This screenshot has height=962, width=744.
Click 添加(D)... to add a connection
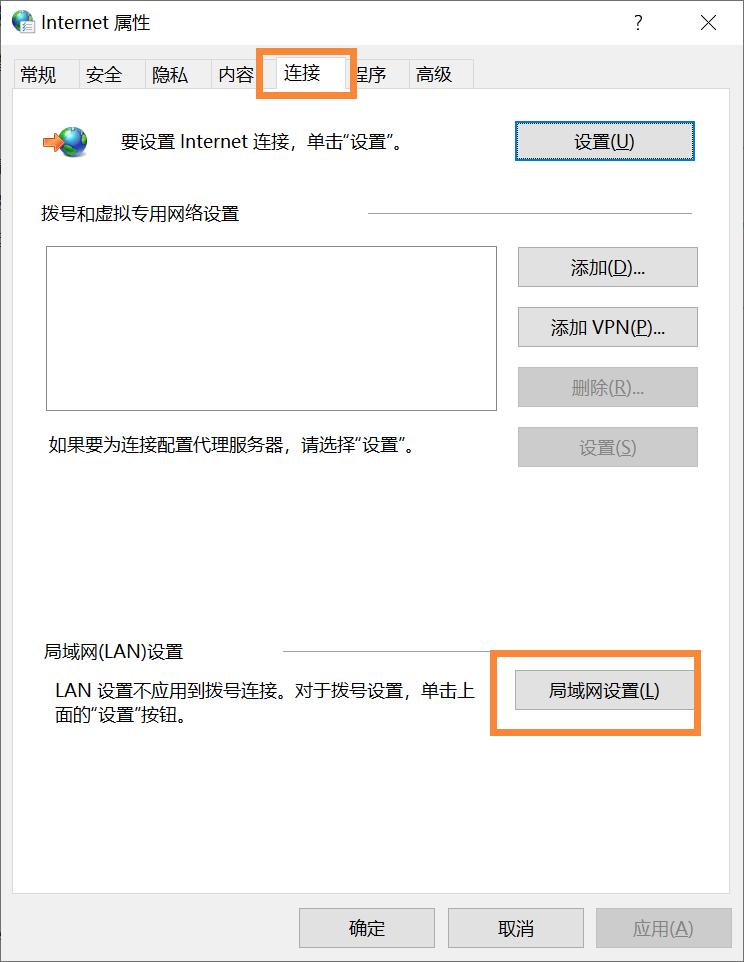608,267
